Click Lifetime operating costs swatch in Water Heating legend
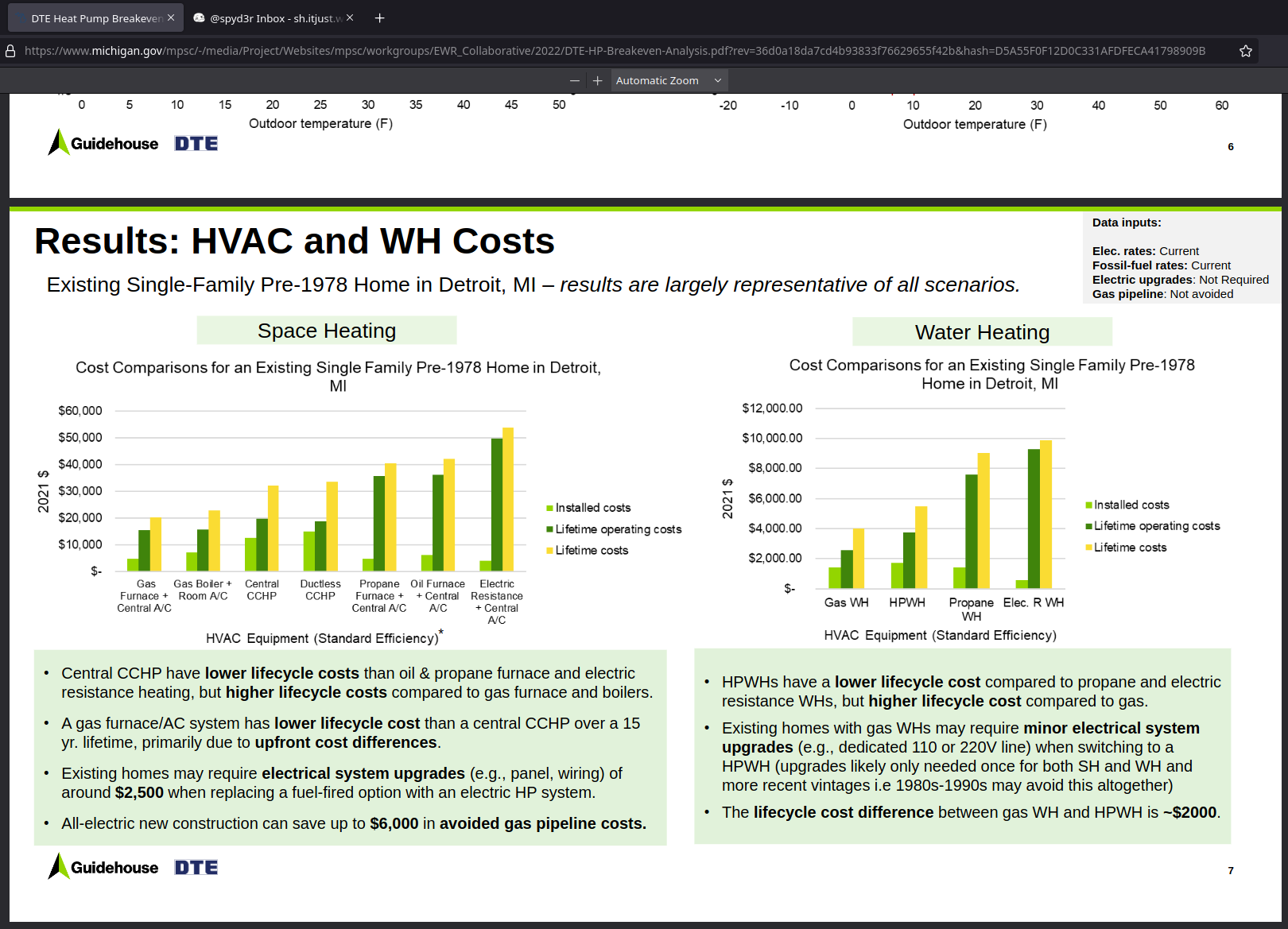This screenshot has width=1288, height=929. tap(1088, 526)
